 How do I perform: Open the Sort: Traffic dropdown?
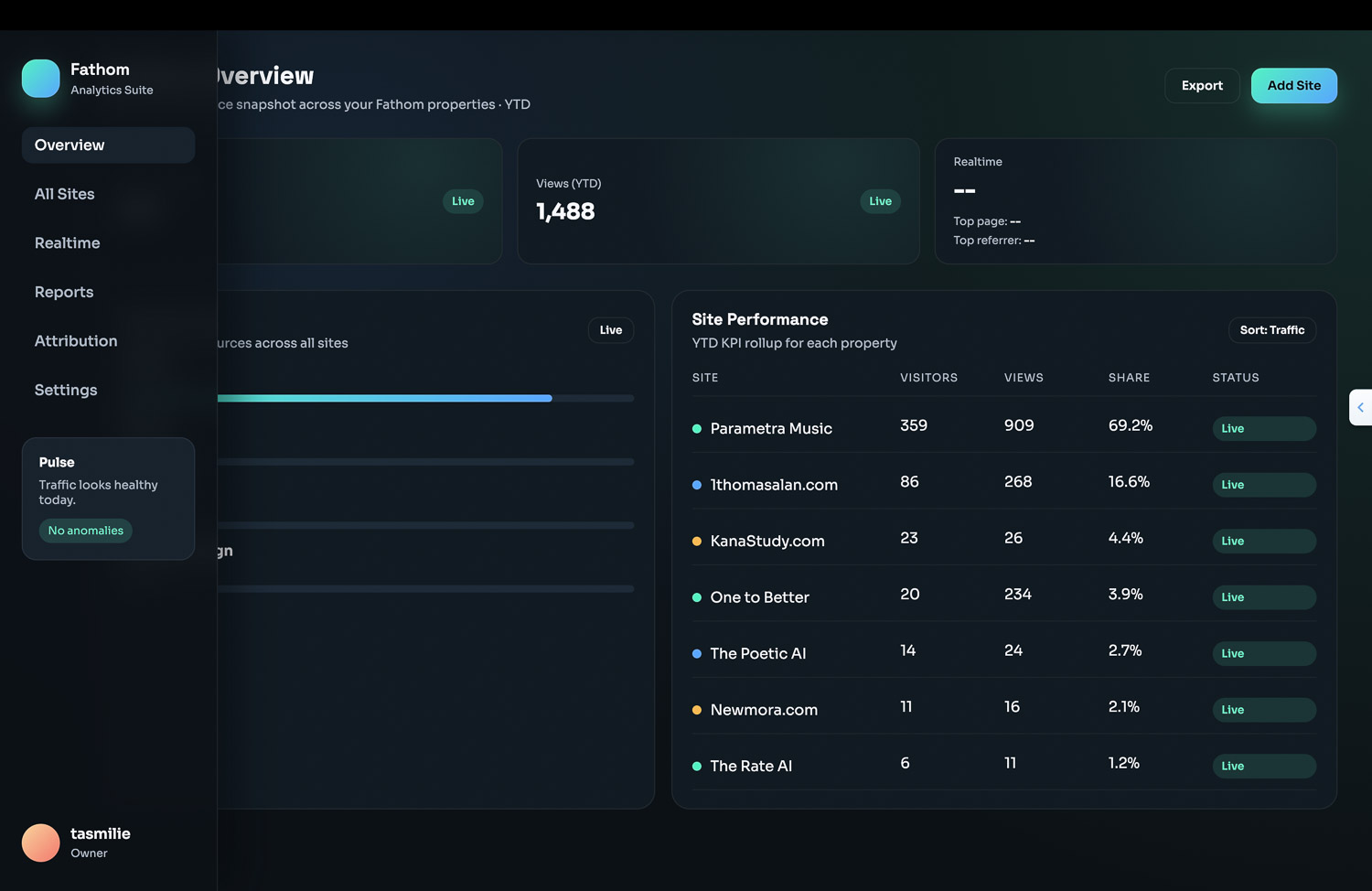[x=1271, y=330]
